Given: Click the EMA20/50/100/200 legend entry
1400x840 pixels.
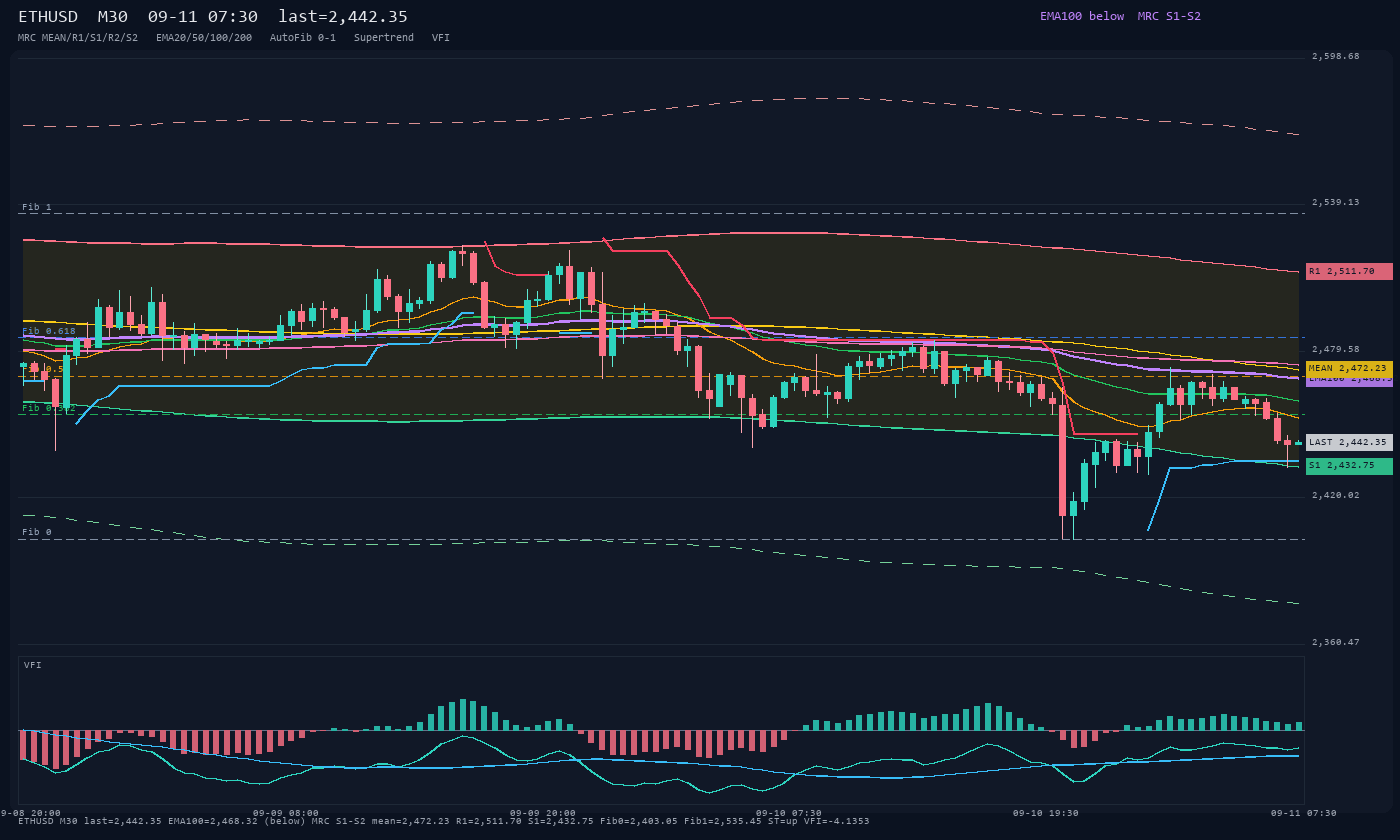Looking at the screenshot, I should pyautogui.click(x=204, y=38).
